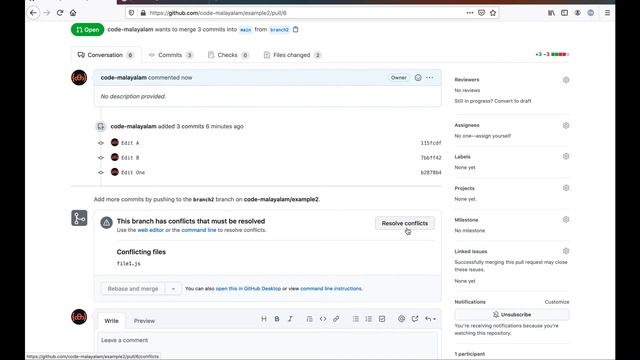Open Projects settings gear

pos(566,188)
